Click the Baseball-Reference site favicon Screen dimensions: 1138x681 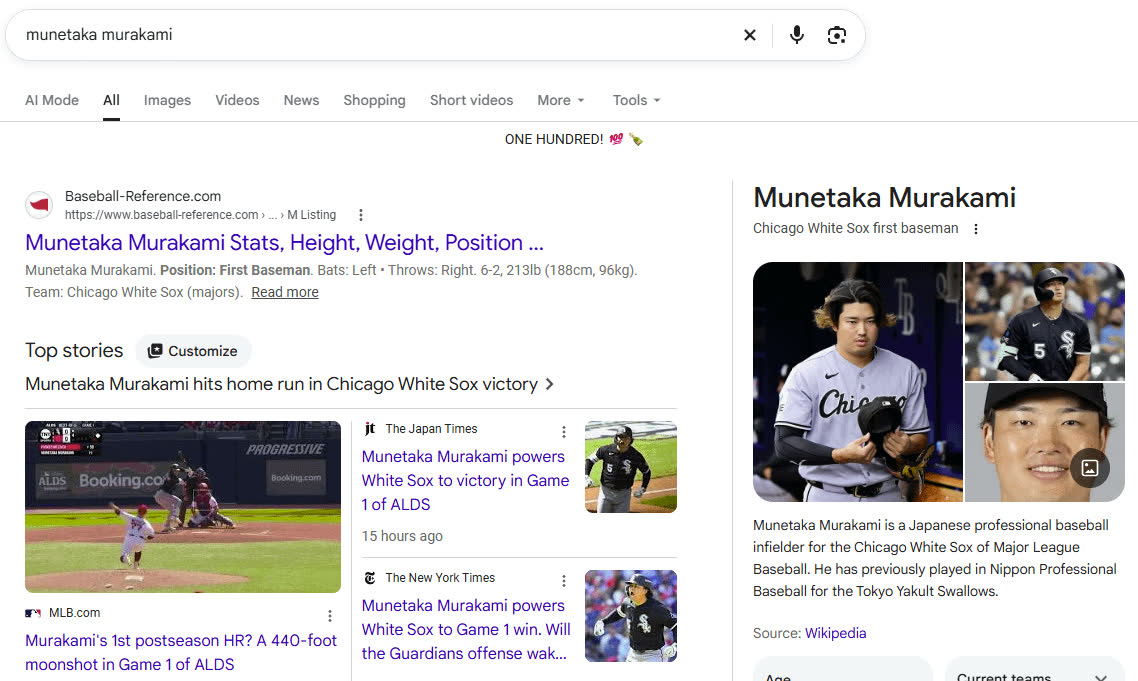39,205
